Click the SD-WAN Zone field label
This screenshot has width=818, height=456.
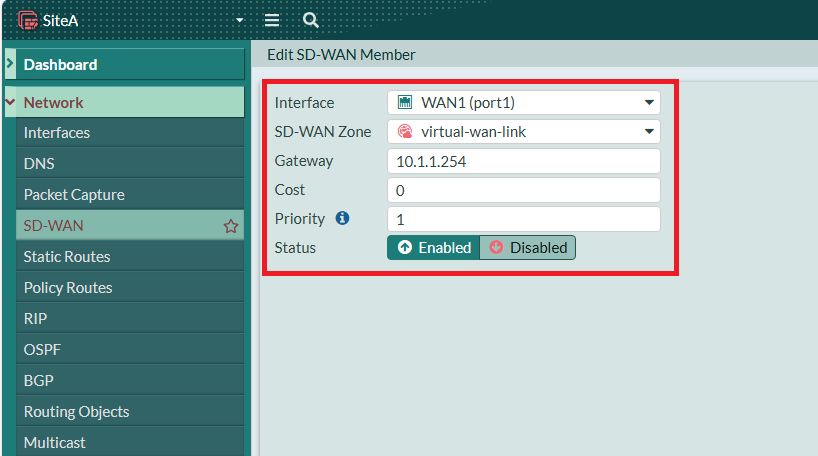[323, 132]
